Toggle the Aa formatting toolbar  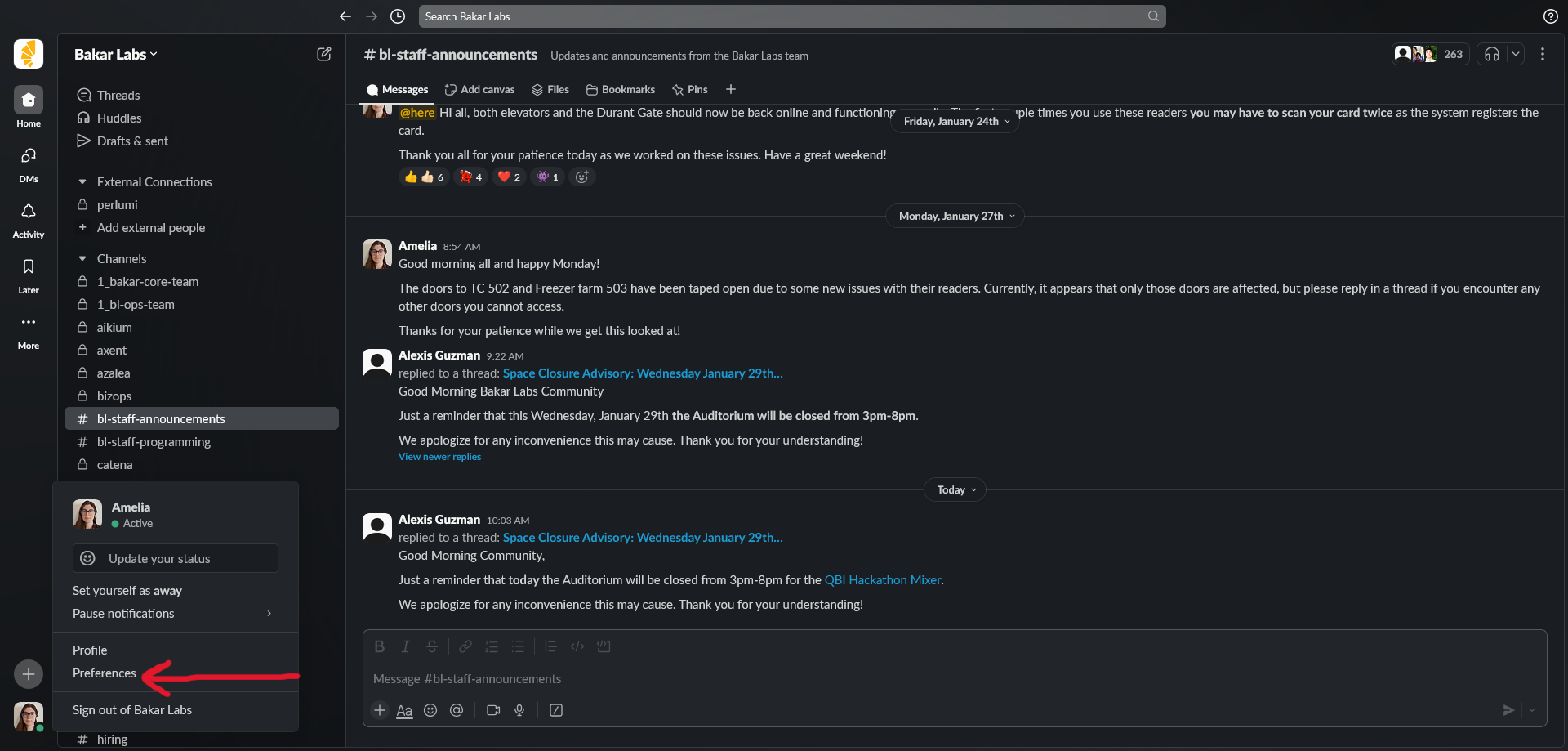pyautogui.click(x=404, y=710)
